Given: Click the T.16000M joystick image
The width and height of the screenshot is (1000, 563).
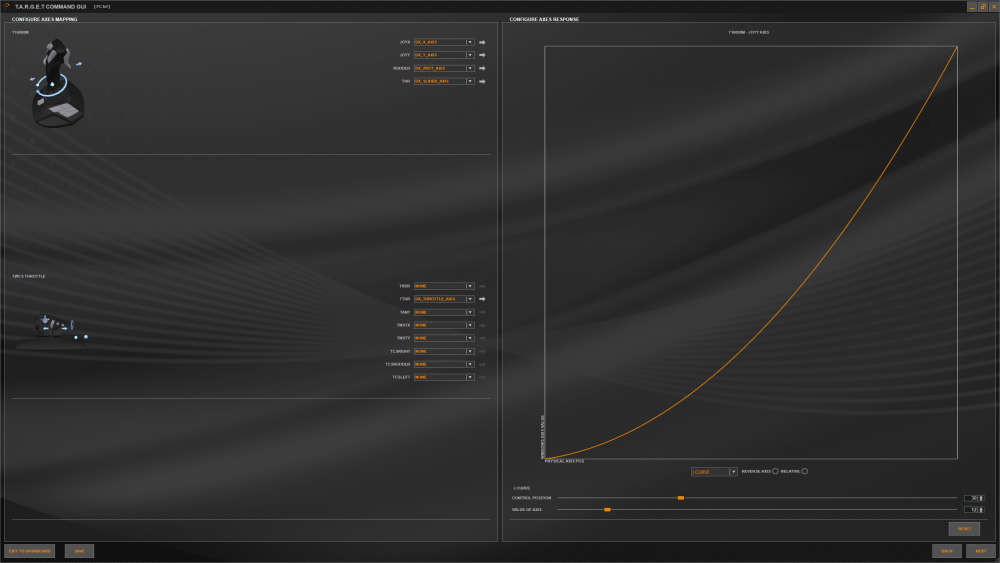Looking at the screenshot, I should point(57,83).
